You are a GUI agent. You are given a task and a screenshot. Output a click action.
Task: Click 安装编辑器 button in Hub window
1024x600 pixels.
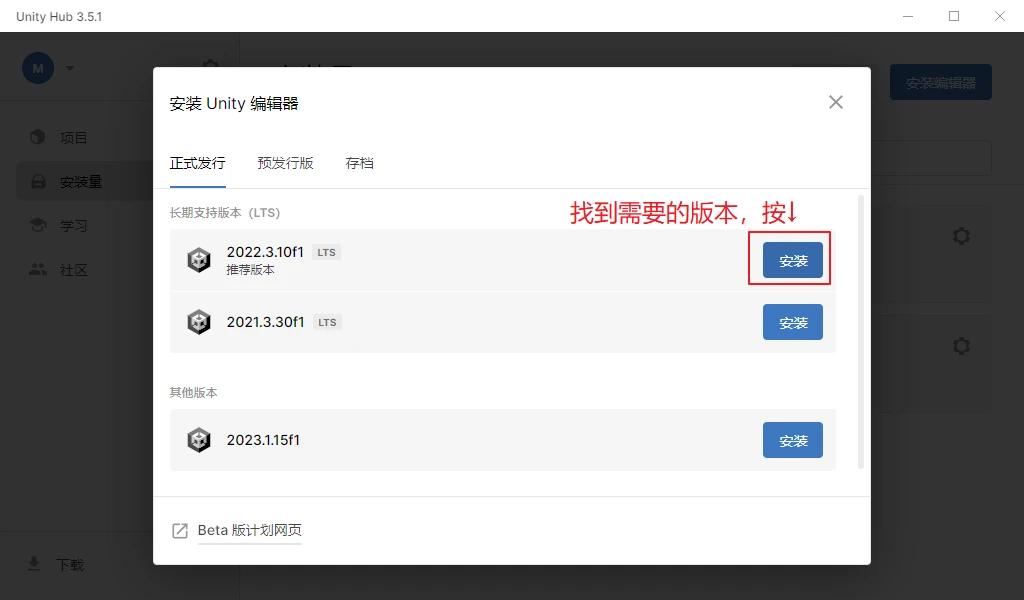(x=940, y=82)
